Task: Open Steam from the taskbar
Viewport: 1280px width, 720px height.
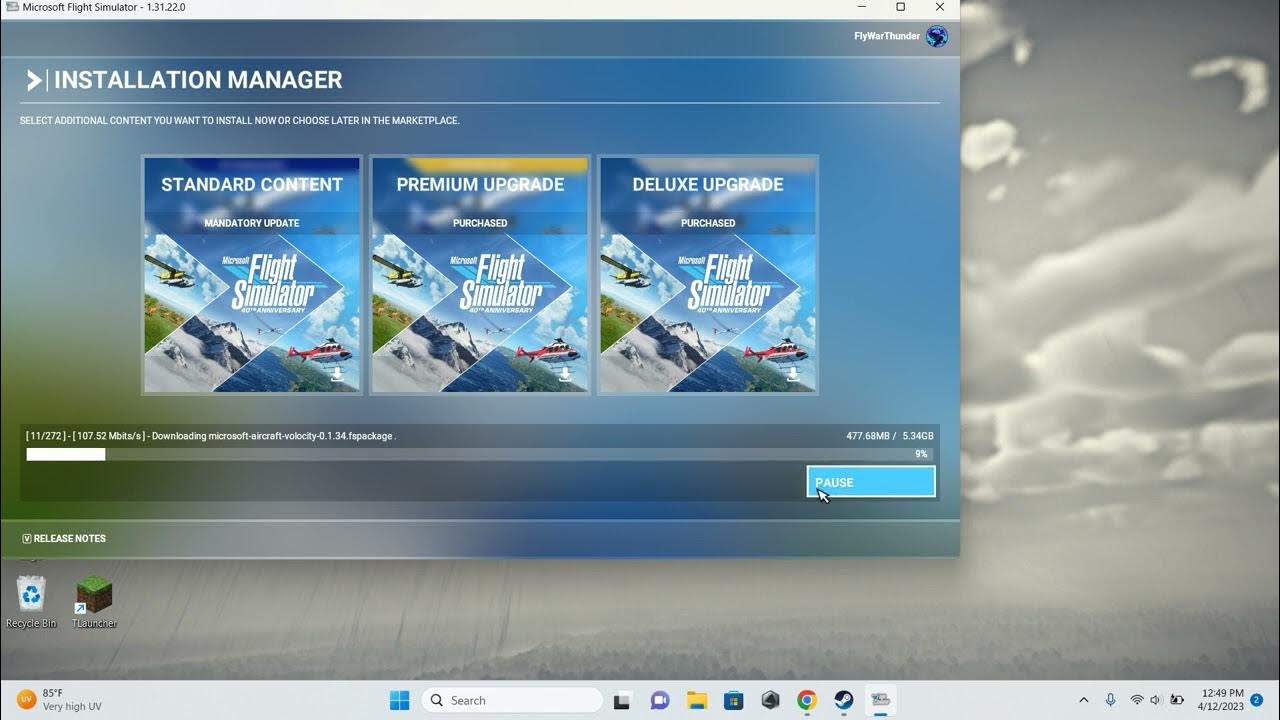Action: click(844, 700)
